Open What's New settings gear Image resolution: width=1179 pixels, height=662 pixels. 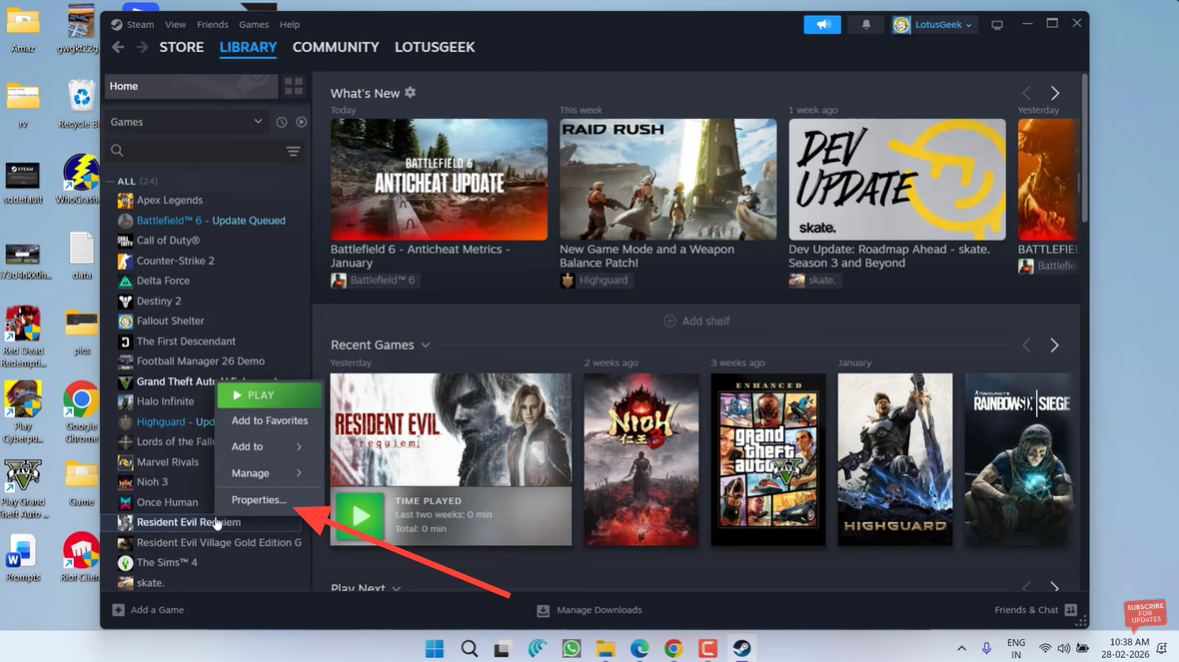tap(410, 93)
